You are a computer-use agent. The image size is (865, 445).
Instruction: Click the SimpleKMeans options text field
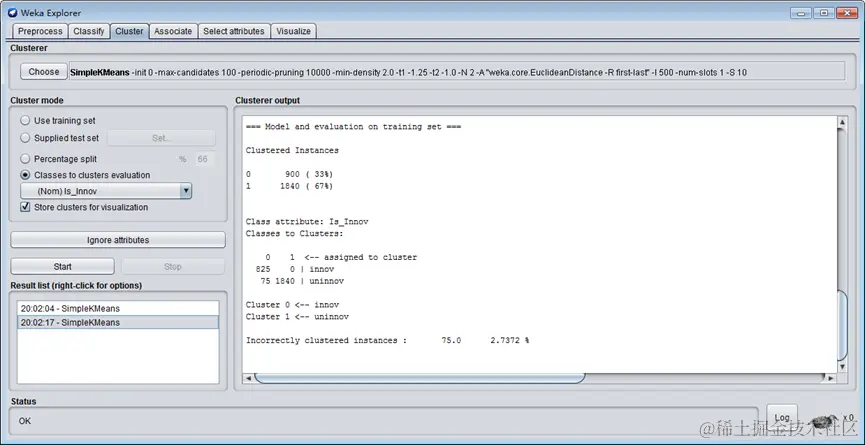(457, 72)
